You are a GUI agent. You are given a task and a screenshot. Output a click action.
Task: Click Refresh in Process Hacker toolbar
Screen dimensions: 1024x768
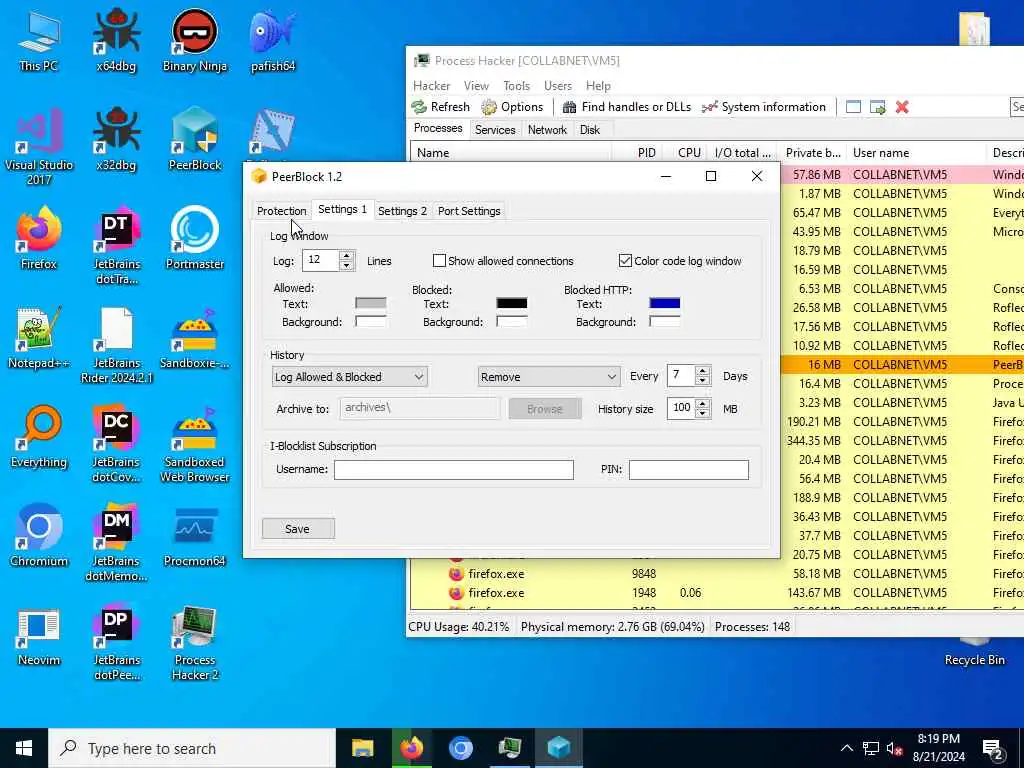[x=440, y=106]
